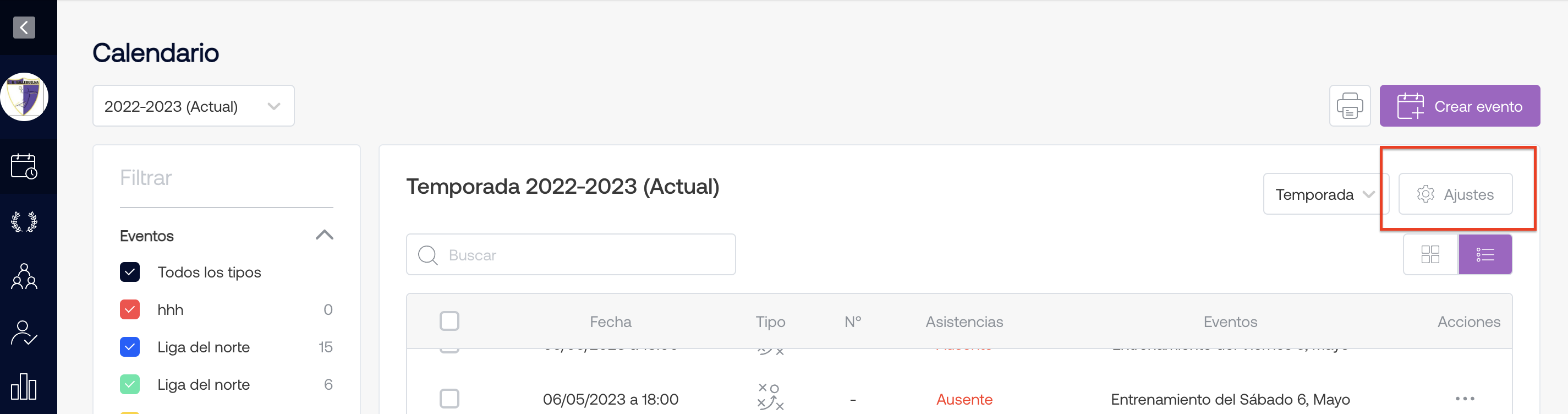The width and height of the screenshot is (1568, 414).
Task: Open the laurel wreath competitions icon
Action: (24, 222)
